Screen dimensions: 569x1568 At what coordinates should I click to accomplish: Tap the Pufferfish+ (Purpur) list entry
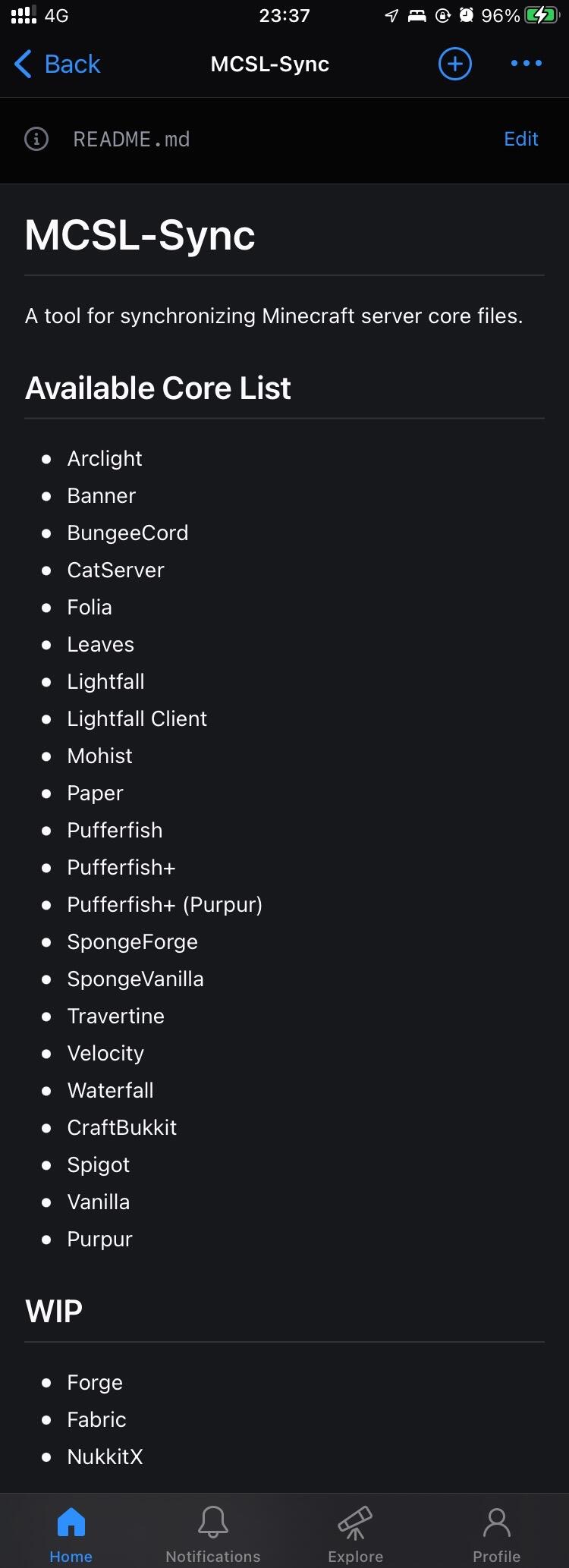pyautogui.click(x=165, y=905)
